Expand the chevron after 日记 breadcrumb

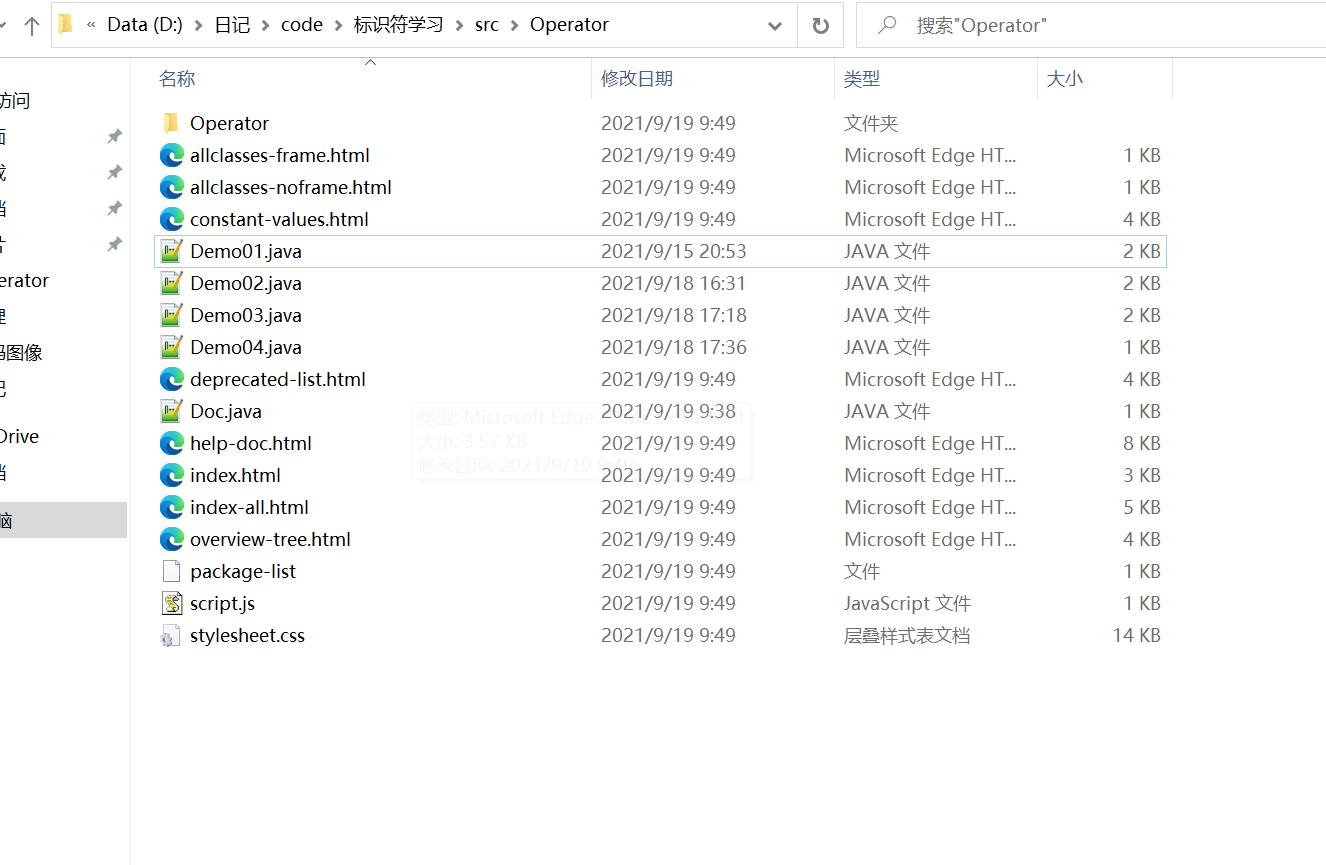pyautogui.click(x=266, y=25)
